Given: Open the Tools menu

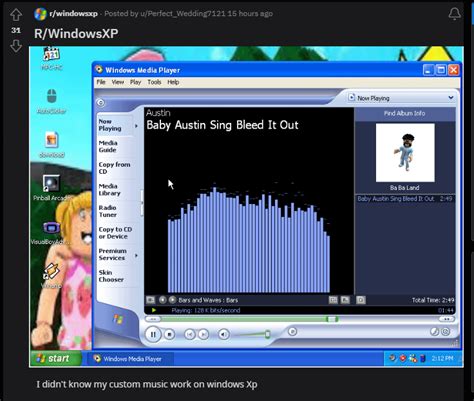Looking at the screenshot, I should click(154, 82).
